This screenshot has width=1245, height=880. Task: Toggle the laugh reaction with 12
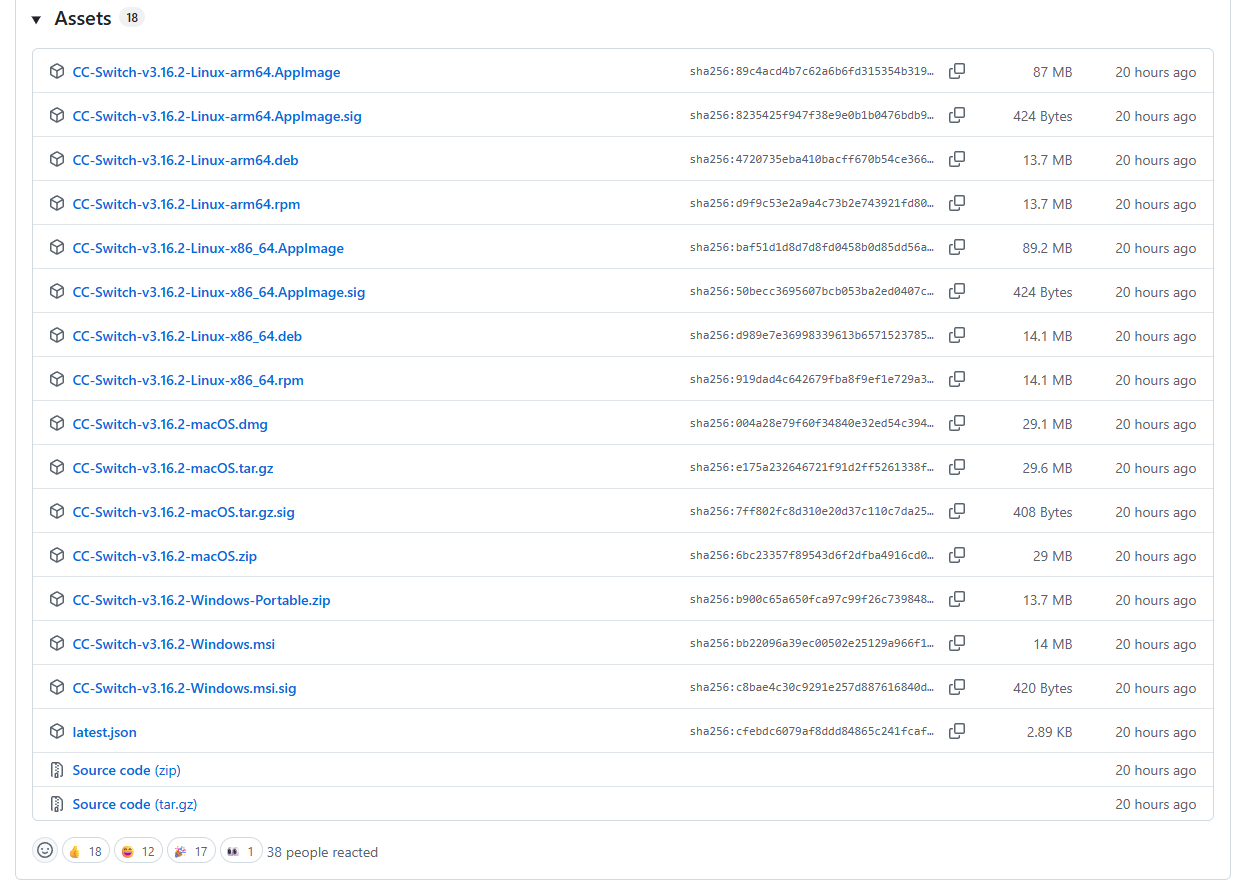(138, 851)
